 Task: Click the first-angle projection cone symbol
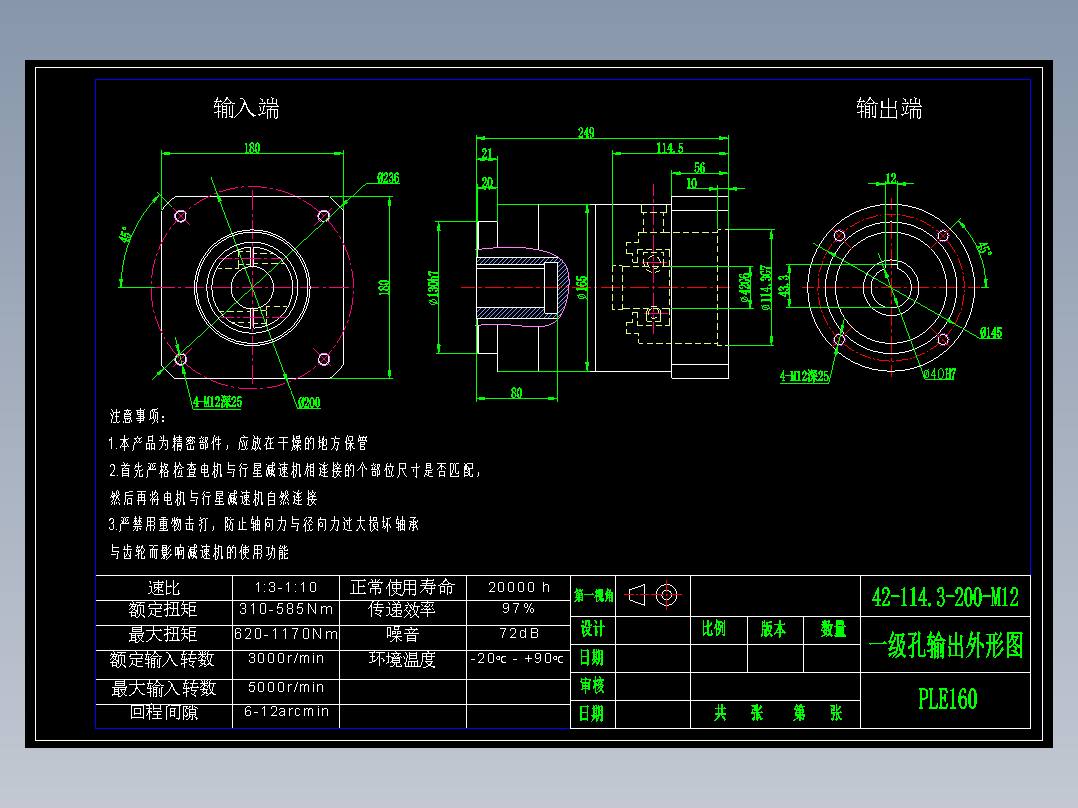[635, 595]
